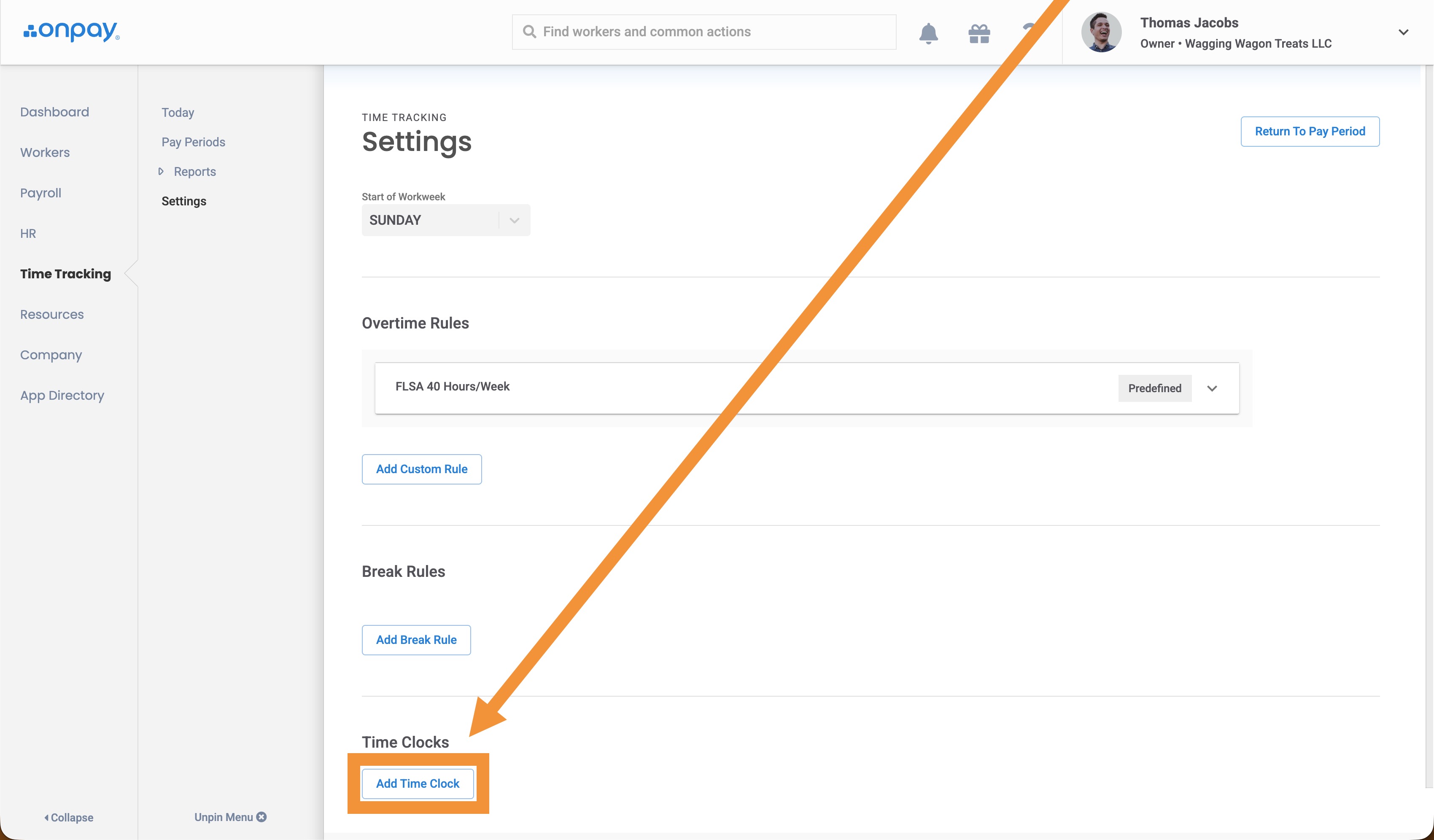Go to the Dashboard menu item
This screenshot has height=840, width=1434.
click(x=55, y=112)
